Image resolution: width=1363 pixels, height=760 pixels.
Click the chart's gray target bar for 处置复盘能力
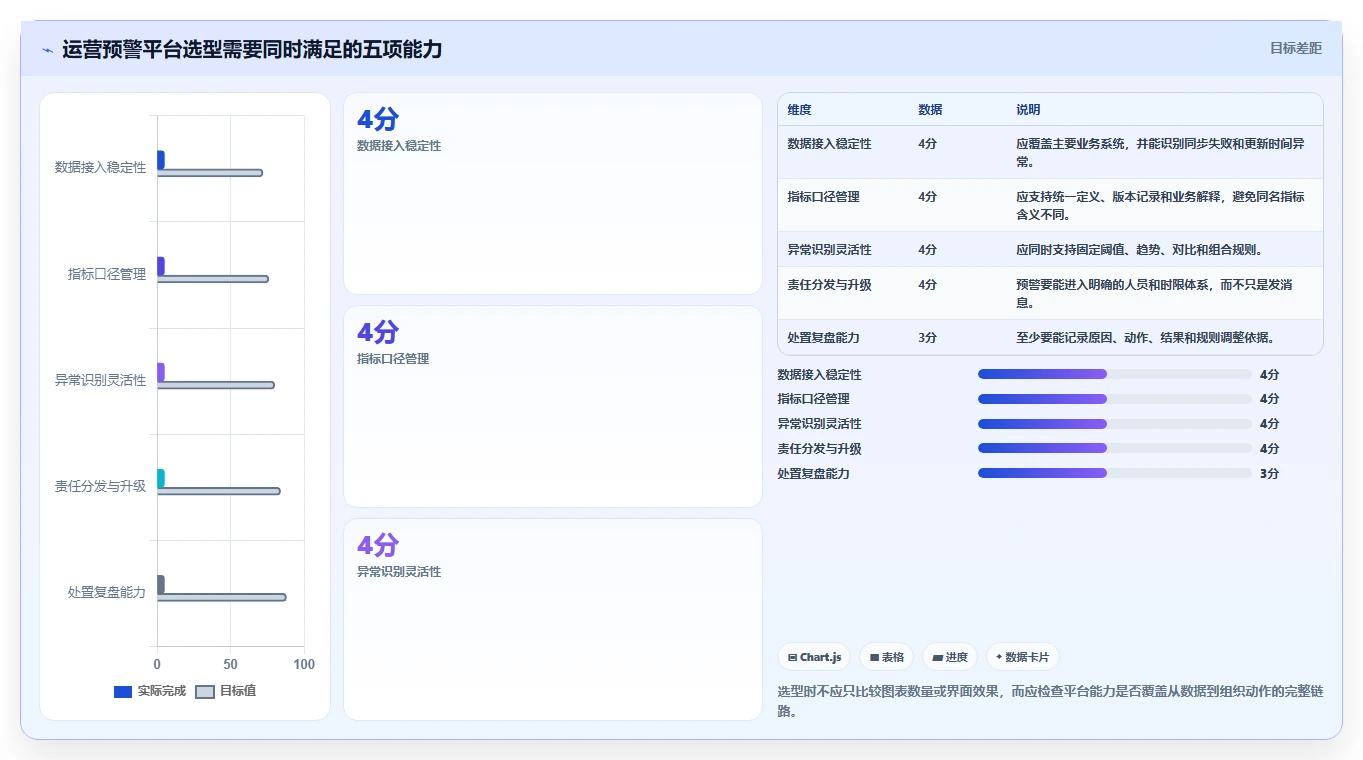(x=222, y=597)
